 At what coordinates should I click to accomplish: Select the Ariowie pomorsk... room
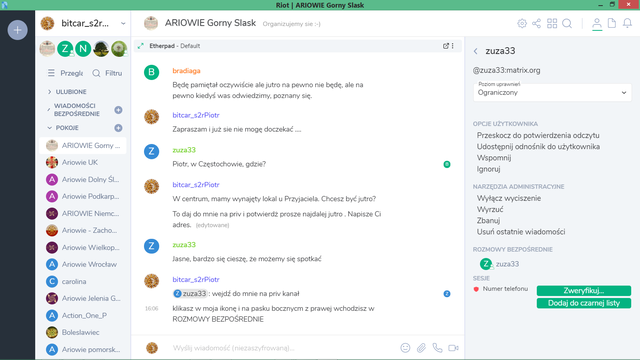tap(83, 349)
